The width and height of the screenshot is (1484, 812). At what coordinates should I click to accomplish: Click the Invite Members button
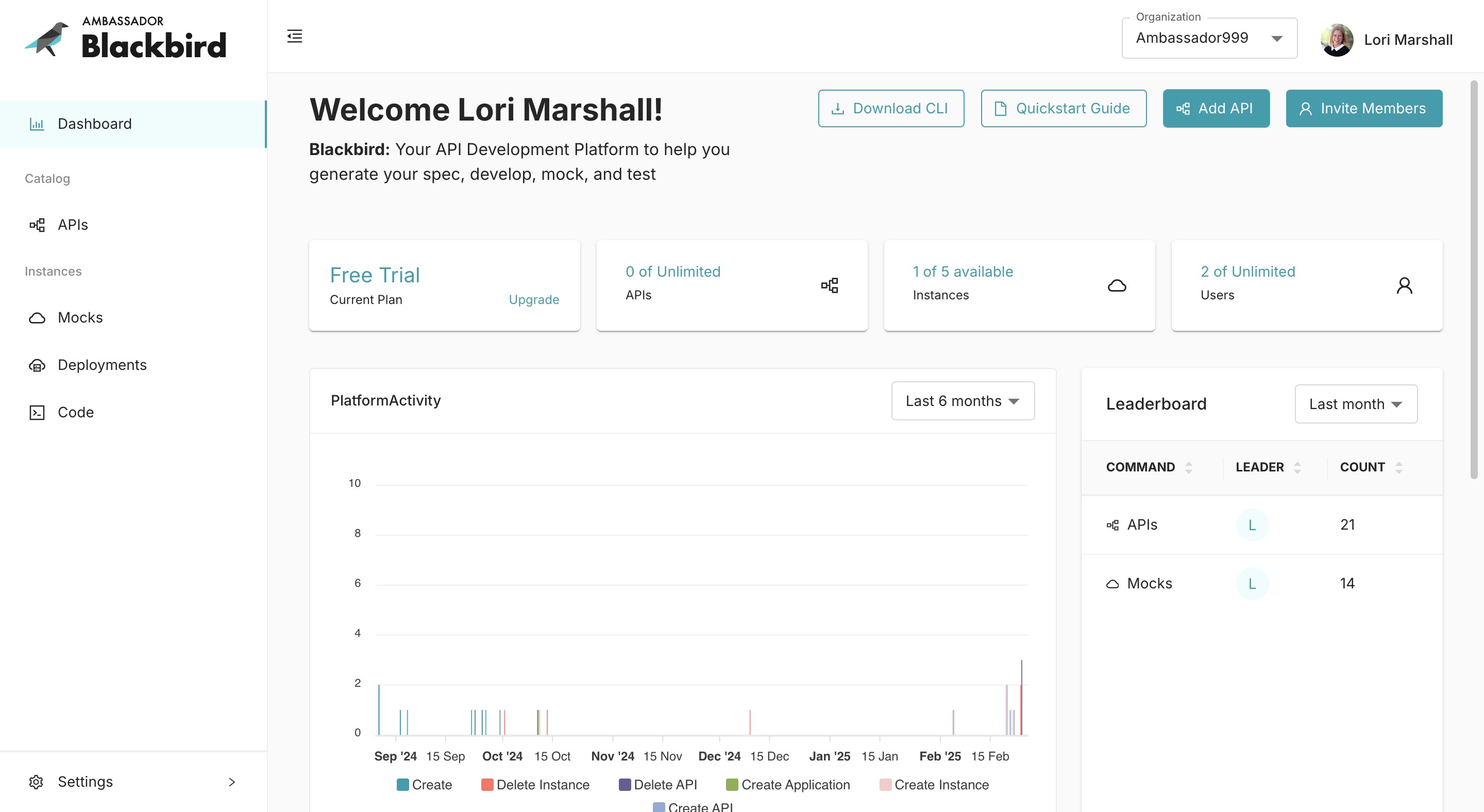tap(1363, 108)
